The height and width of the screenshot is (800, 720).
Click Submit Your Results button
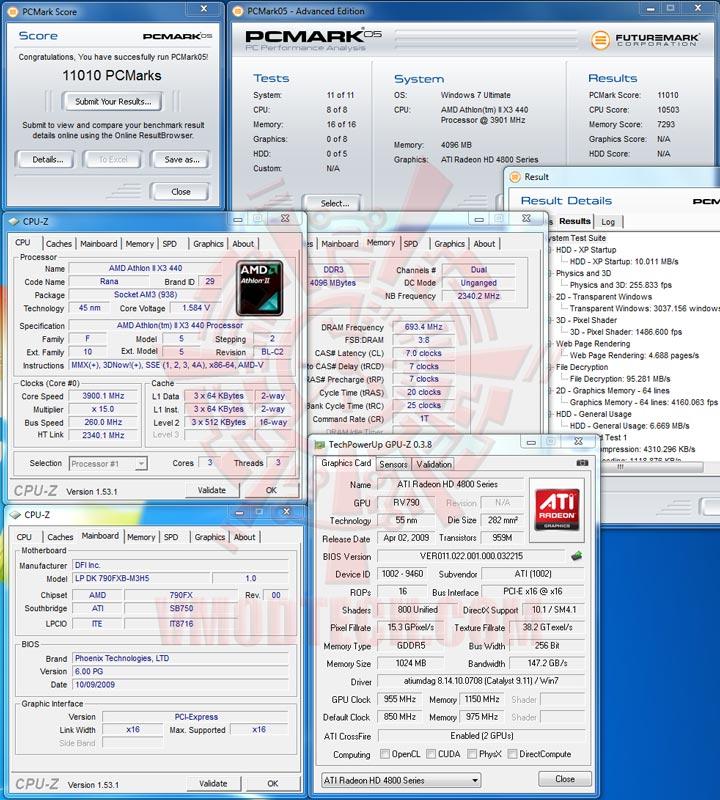113,102
